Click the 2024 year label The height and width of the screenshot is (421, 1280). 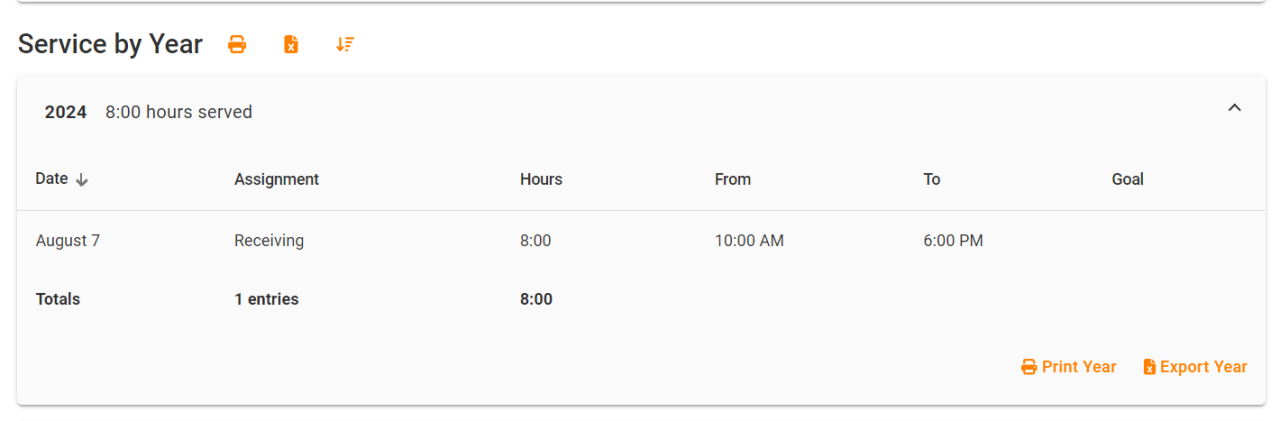pyautogui.click(x=66, y=112)
